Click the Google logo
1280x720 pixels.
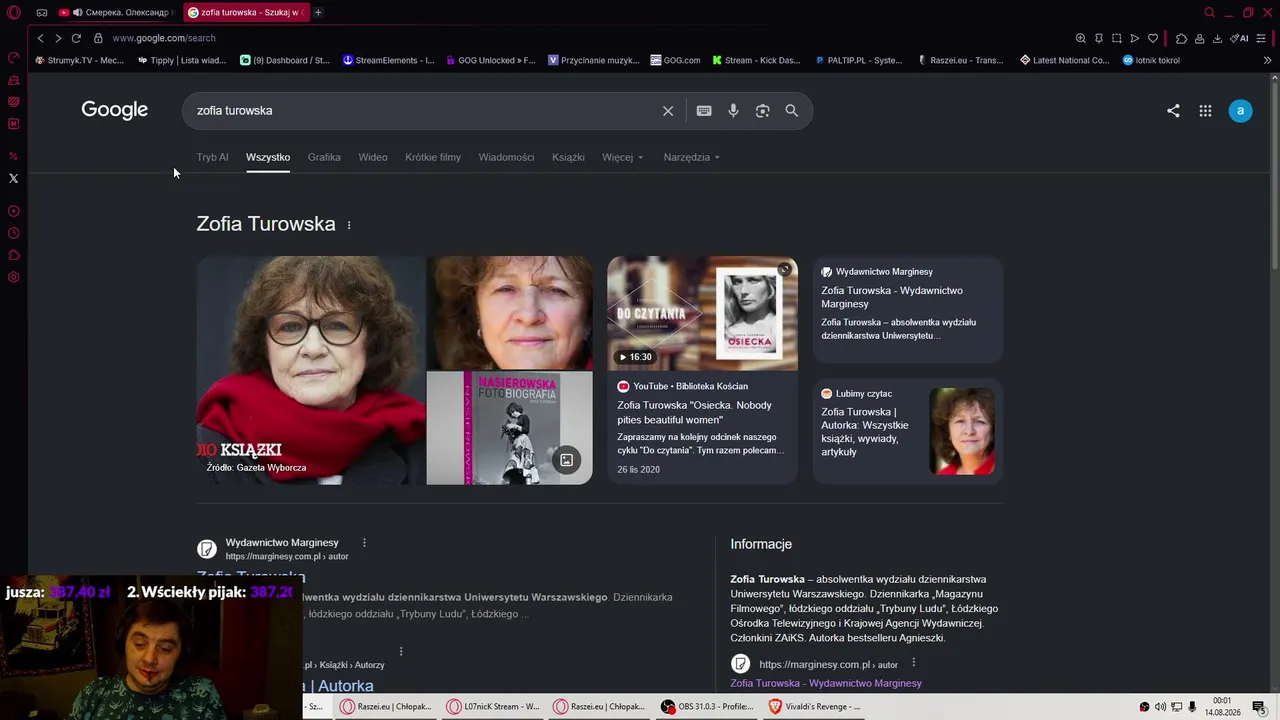tap(115, 110)
